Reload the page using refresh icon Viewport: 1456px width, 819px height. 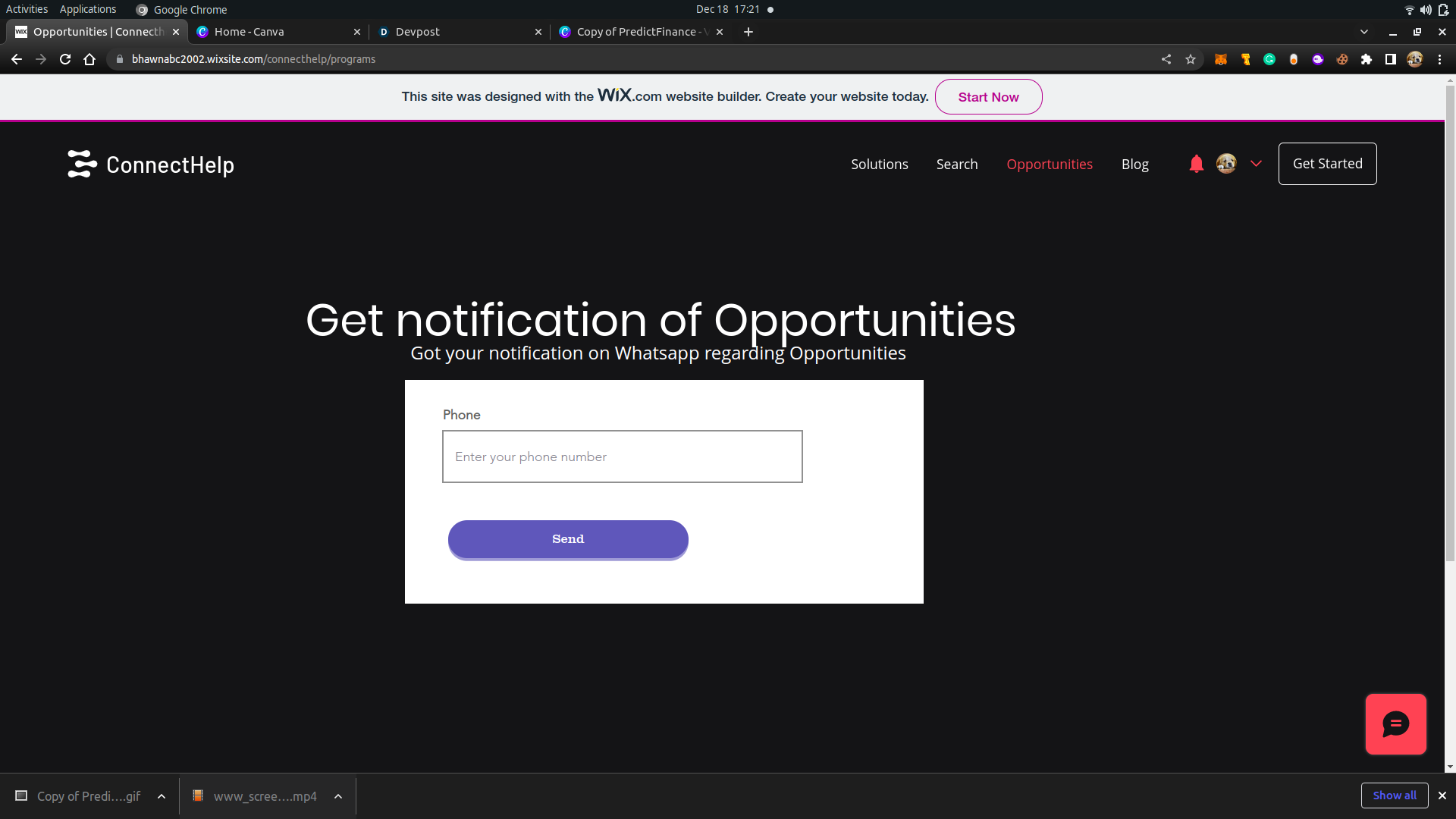(x=65, y=59)
